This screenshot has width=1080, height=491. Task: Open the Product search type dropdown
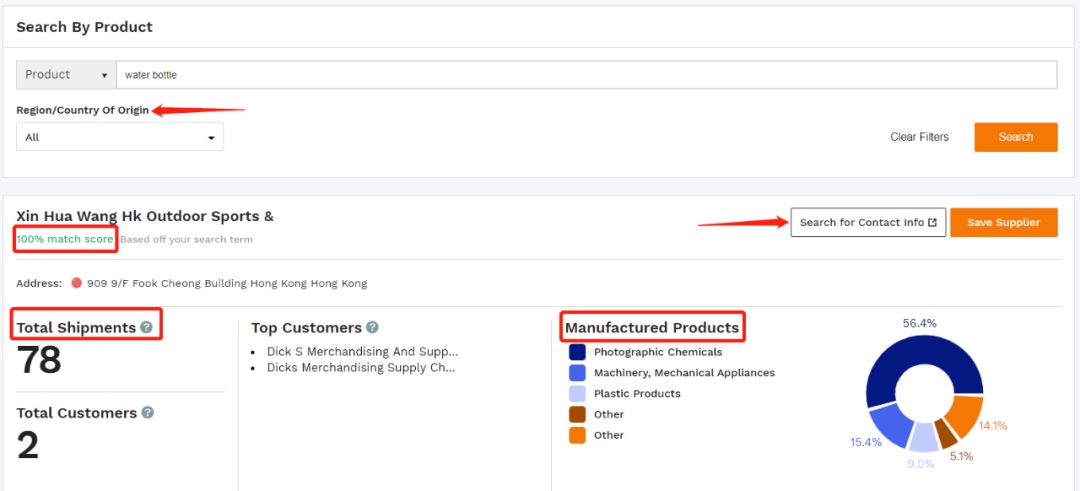point(66,75)
